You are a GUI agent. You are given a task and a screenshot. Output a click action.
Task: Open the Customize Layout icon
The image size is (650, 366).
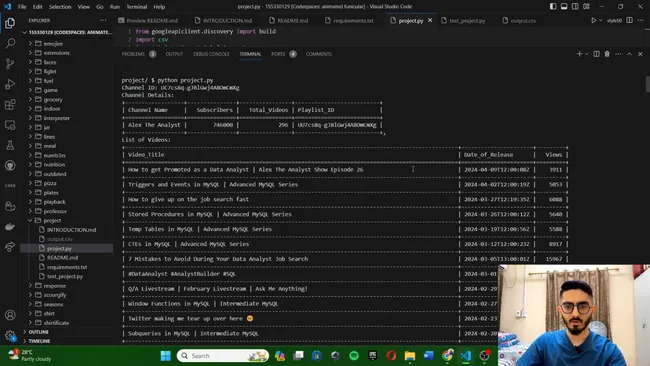(x=586, y=7)
